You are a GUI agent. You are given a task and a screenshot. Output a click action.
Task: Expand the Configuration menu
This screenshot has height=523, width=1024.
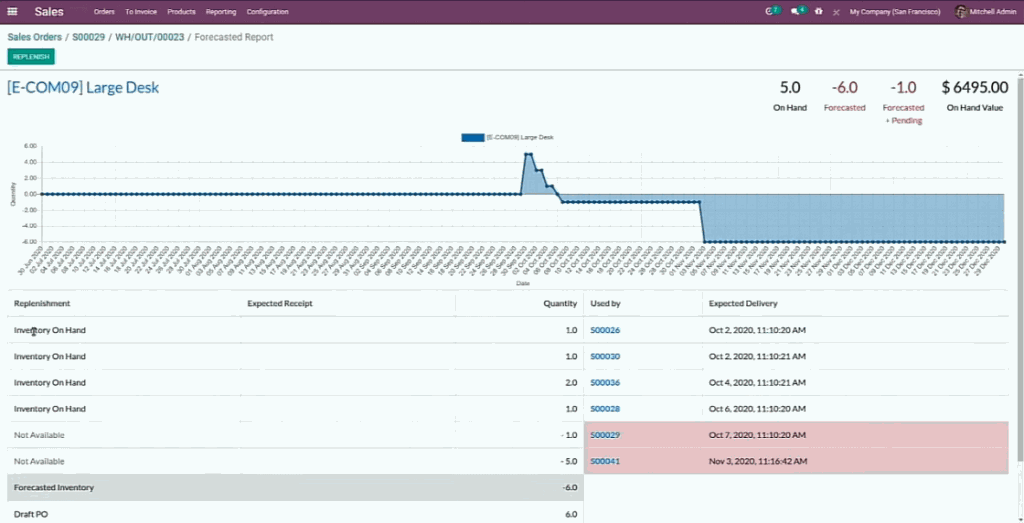pyautogui.click(x=267, y=12)
